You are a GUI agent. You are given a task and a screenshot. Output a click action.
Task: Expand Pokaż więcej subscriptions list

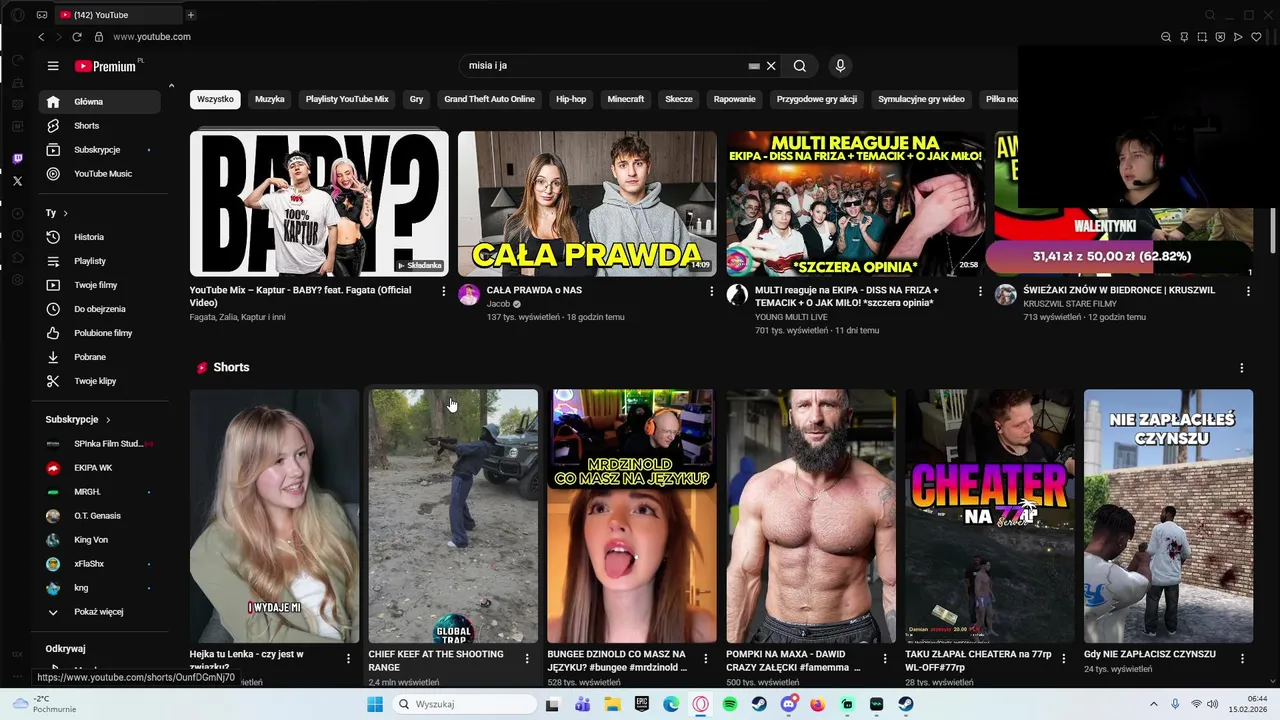point(99,612)
